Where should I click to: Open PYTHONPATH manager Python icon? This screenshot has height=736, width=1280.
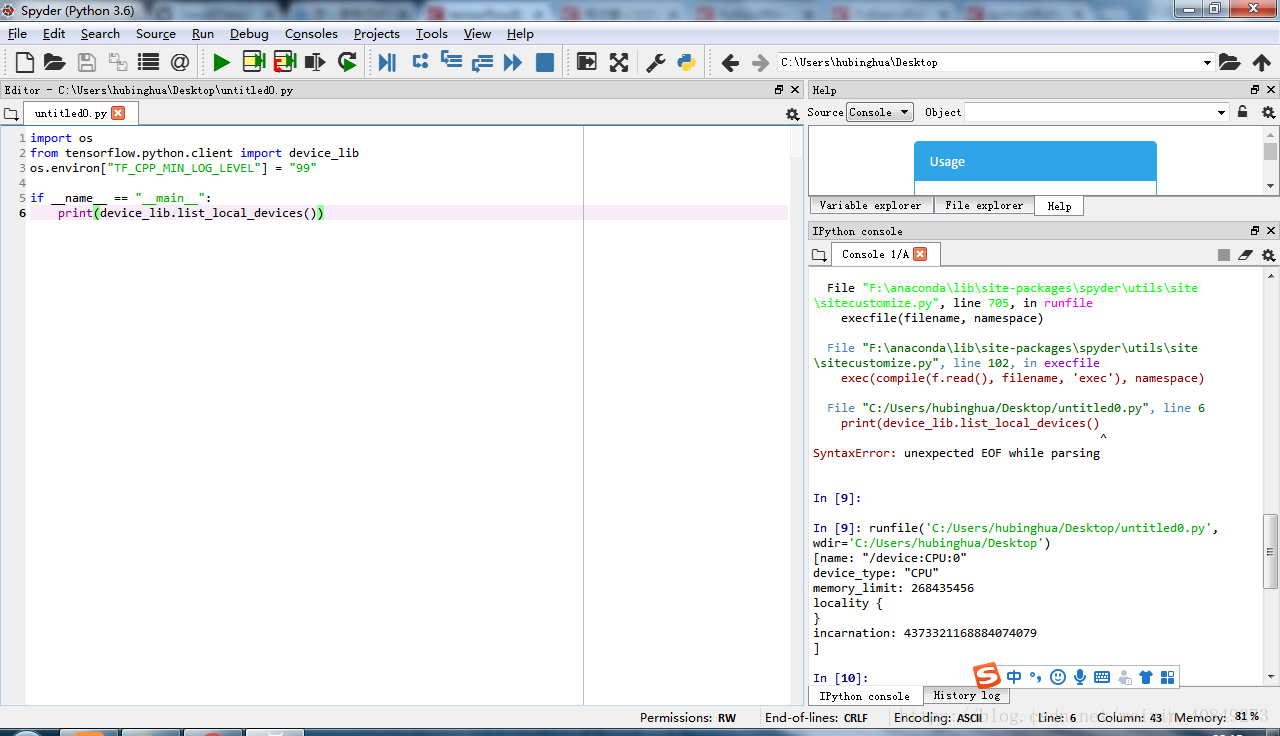point(686,63)
